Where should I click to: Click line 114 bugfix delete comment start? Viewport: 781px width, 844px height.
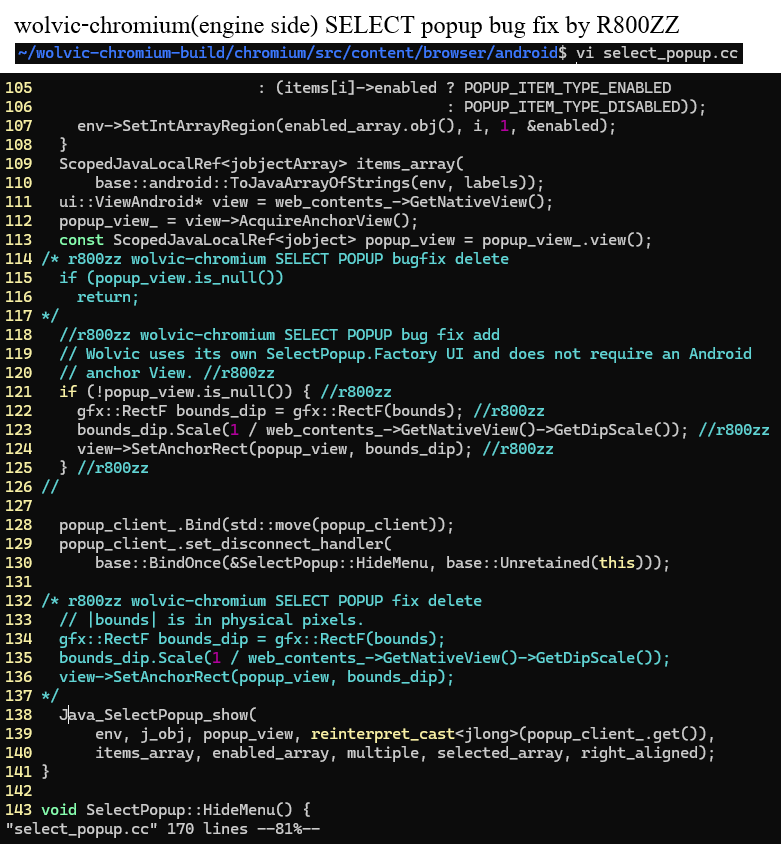click(x=275, y=259)
